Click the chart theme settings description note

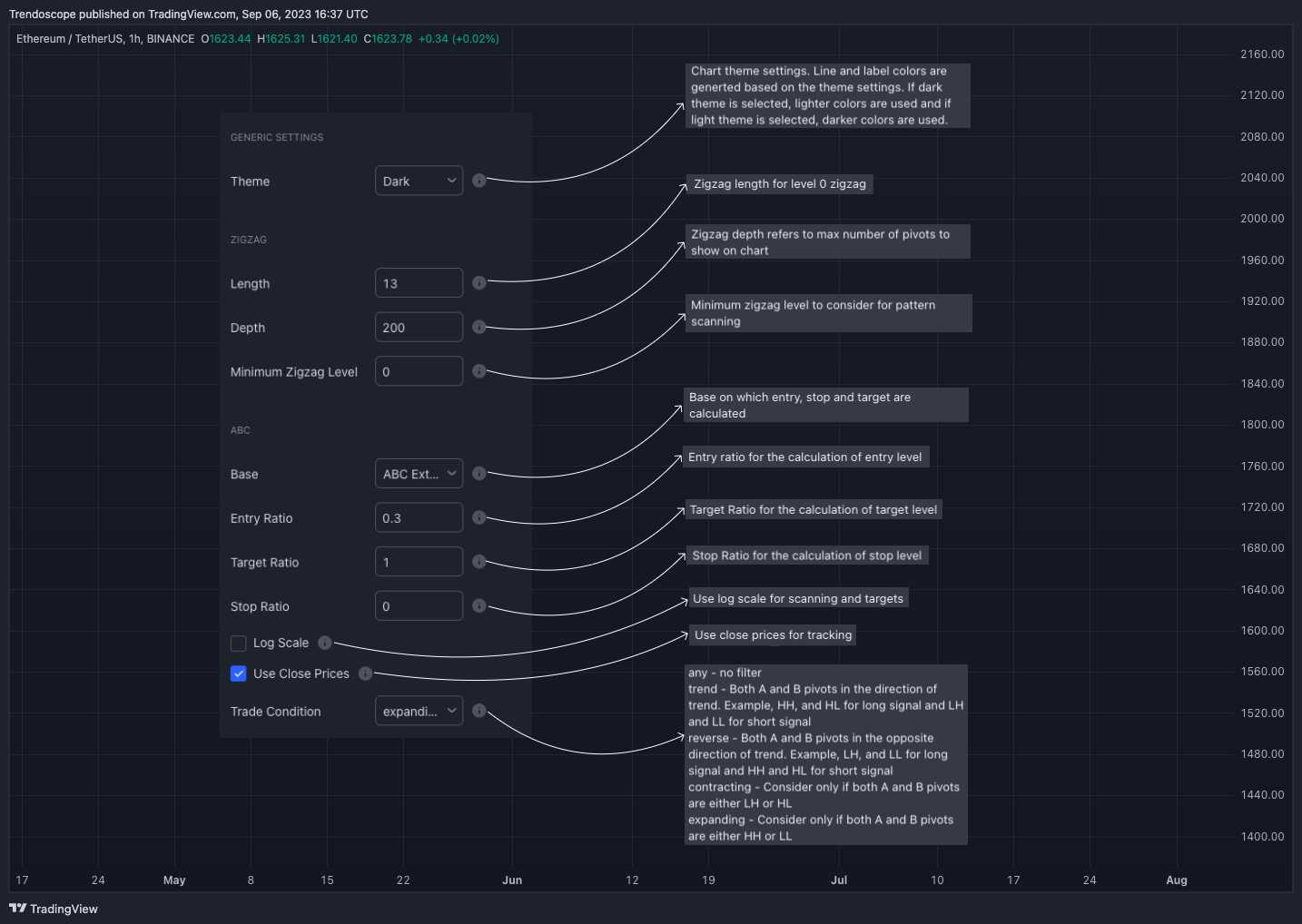[827, 95]
